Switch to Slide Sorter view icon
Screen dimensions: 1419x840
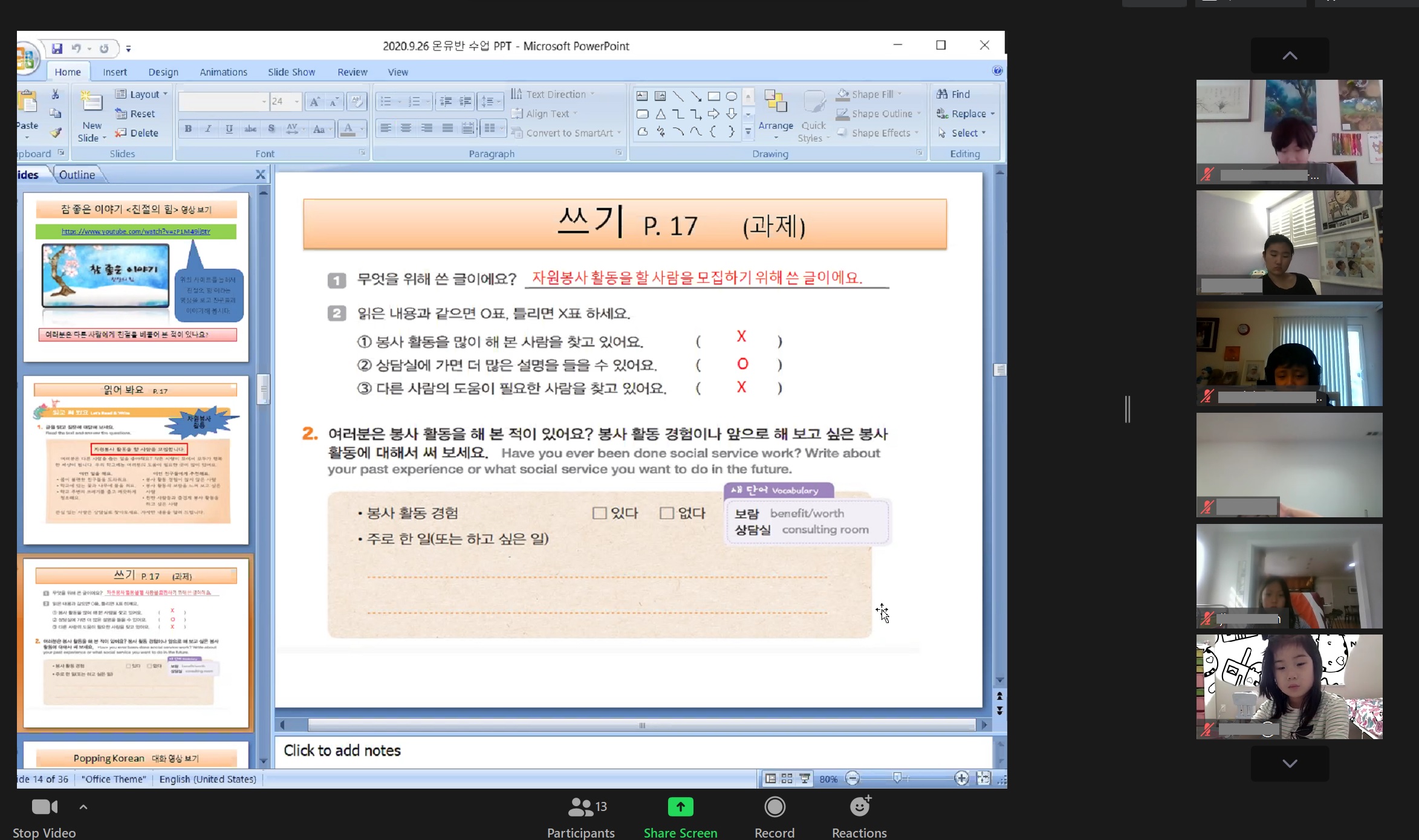(x=787, y=778)
